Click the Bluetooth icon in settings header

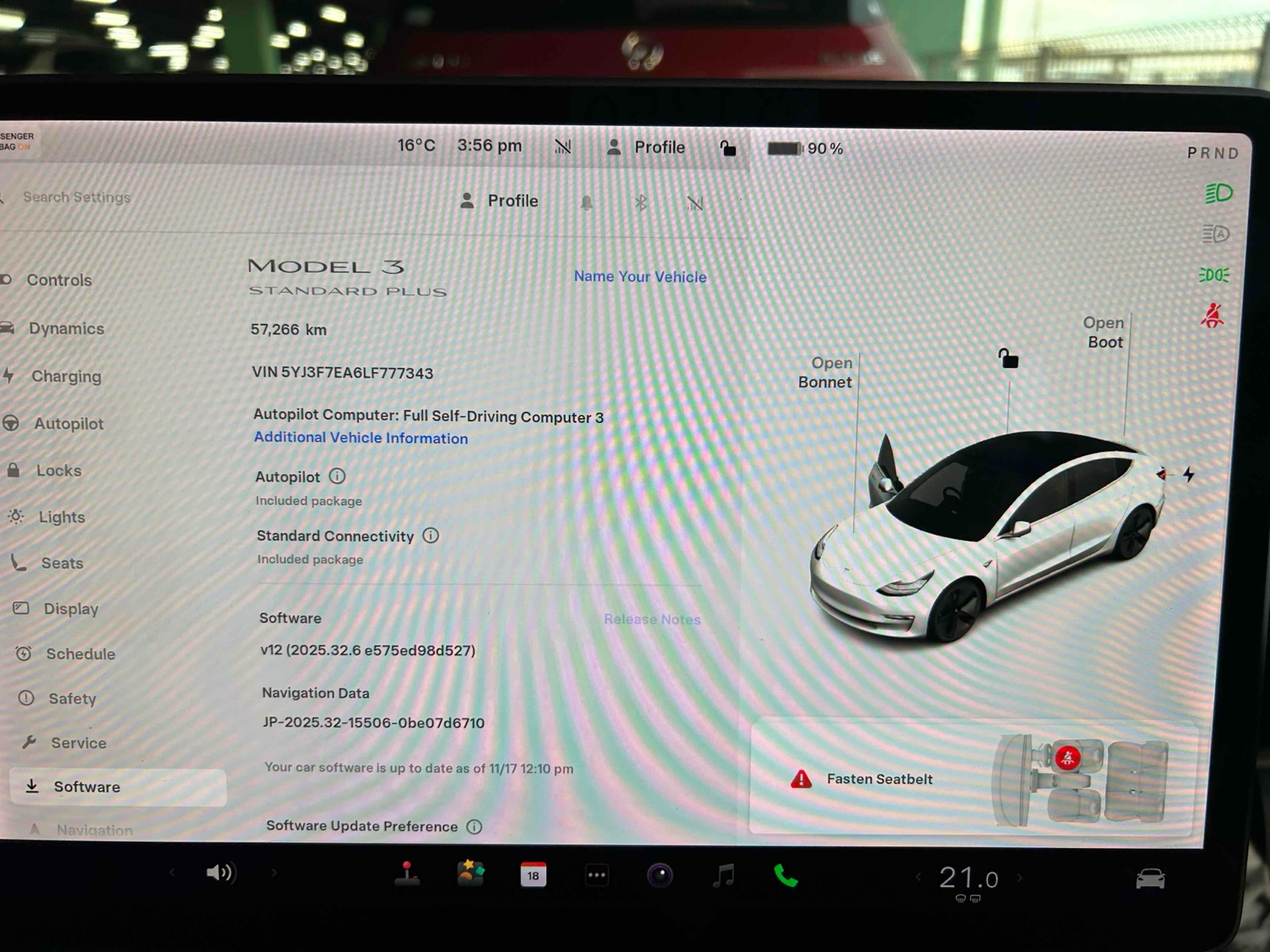tap(641, 203)
